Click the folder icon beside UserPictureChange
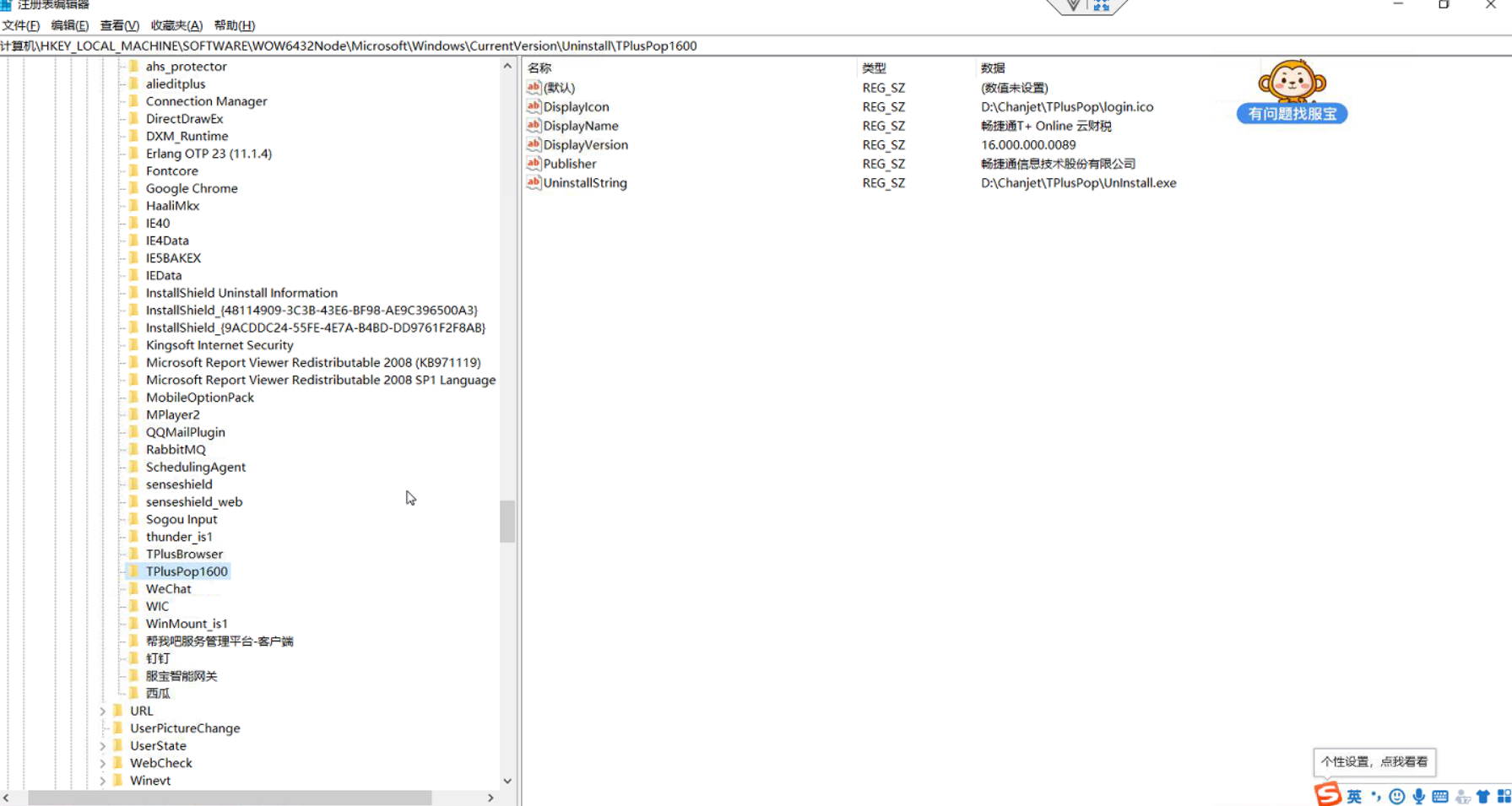Image resolution: width=1512 pixels, height=806 pixels. (117, 728)
